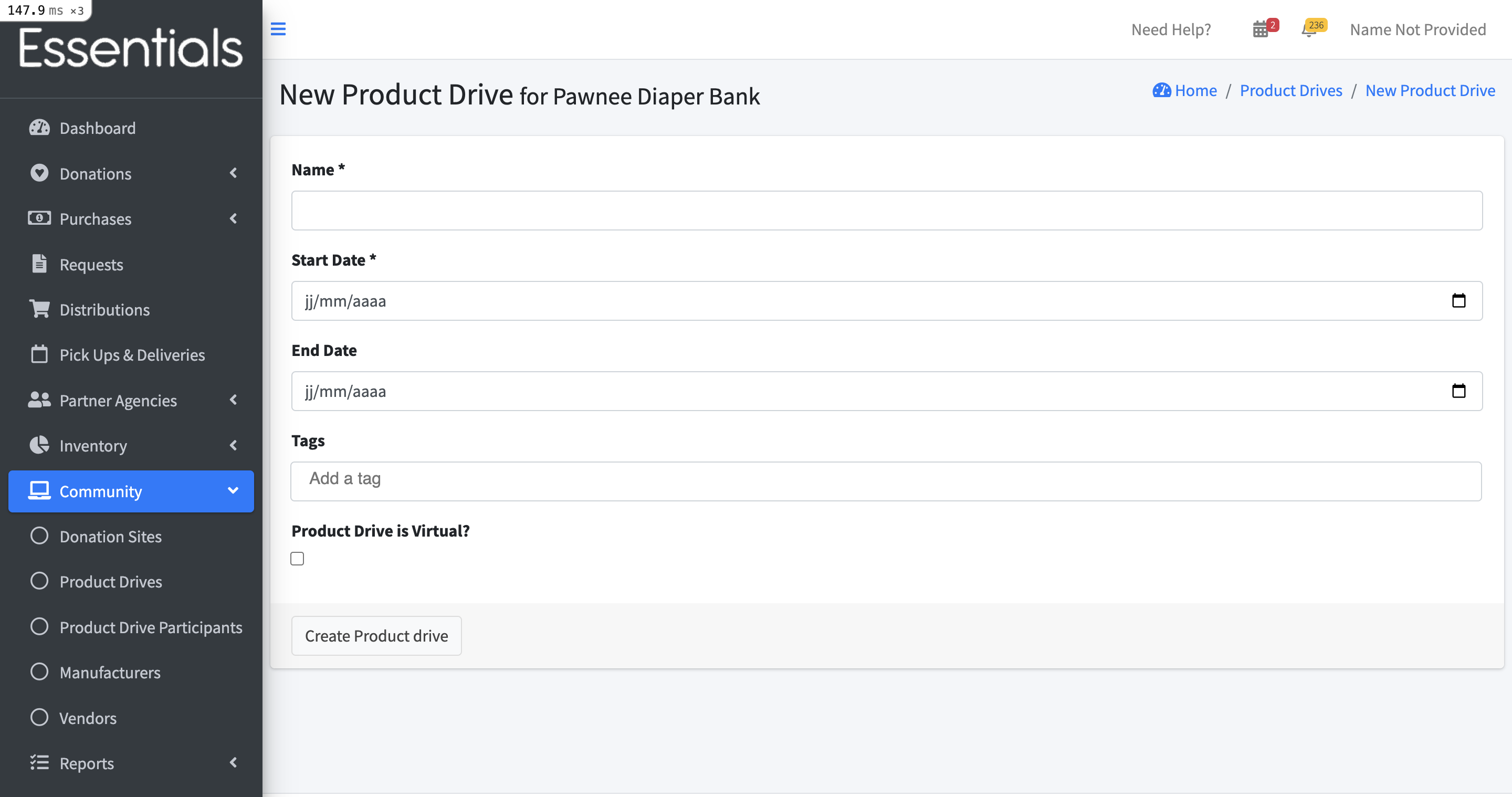Click the Inventory pie chart icon
The height and width of the screenshot is (797, 1512).
[39, 445]
